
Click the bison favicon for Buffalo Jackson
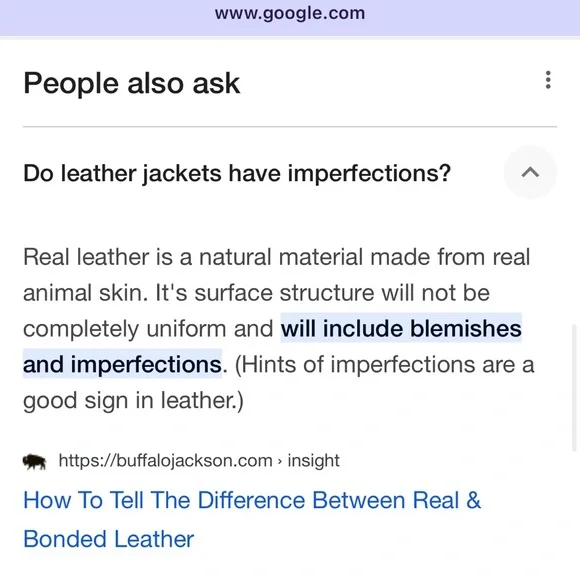click(x=35, y=462)
